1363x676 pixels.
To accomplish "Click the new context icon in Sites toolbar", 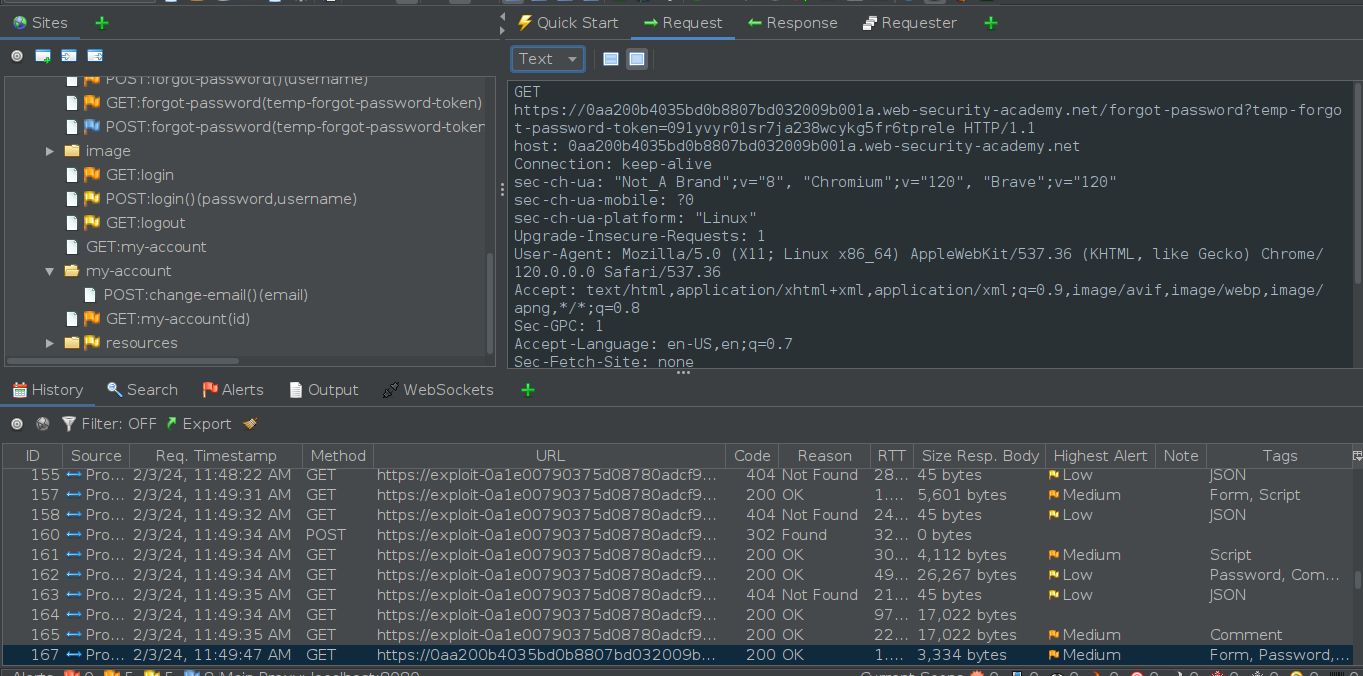I will click(43, 56).
